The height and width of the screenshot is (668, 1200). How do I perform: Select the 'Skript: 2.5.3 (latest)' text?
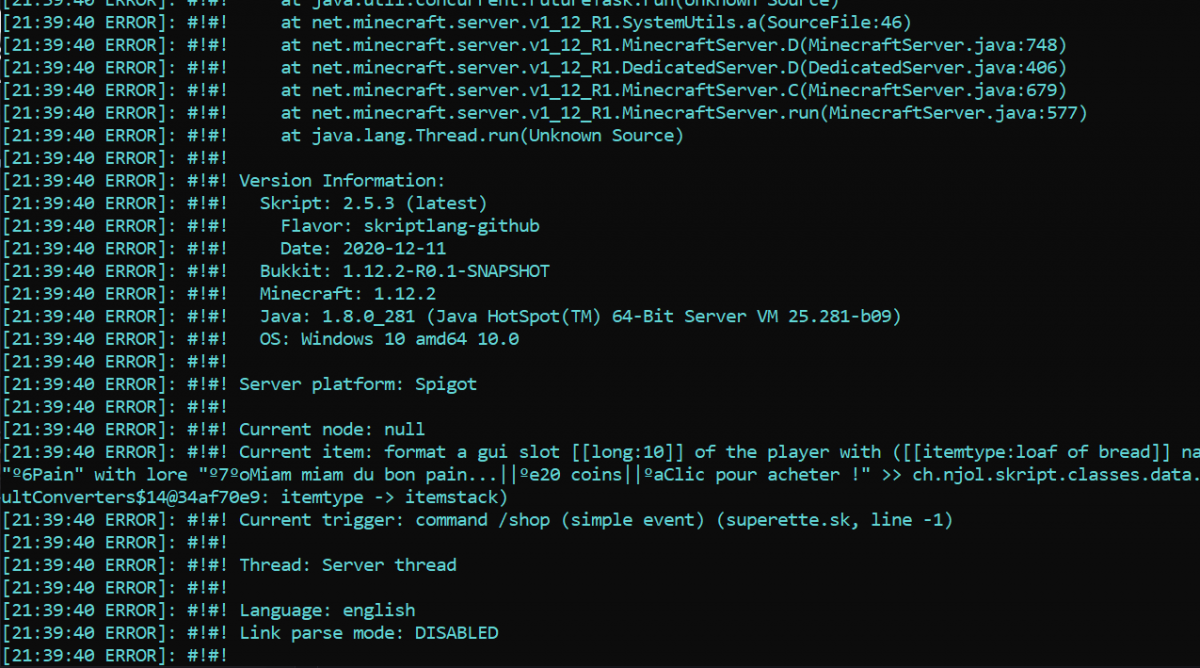(374, 203)
